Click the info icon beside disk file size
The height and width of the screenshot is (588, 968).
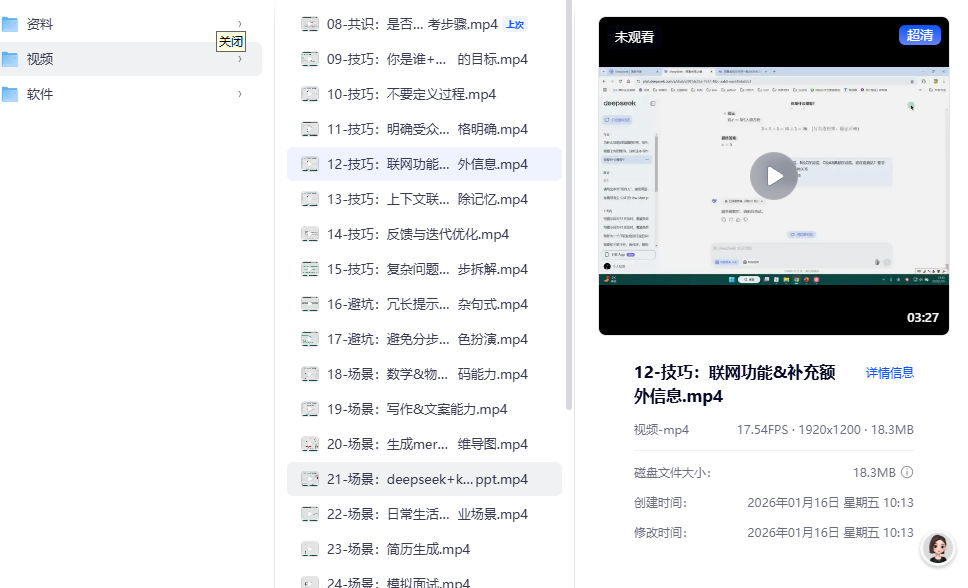coord(907,472)
